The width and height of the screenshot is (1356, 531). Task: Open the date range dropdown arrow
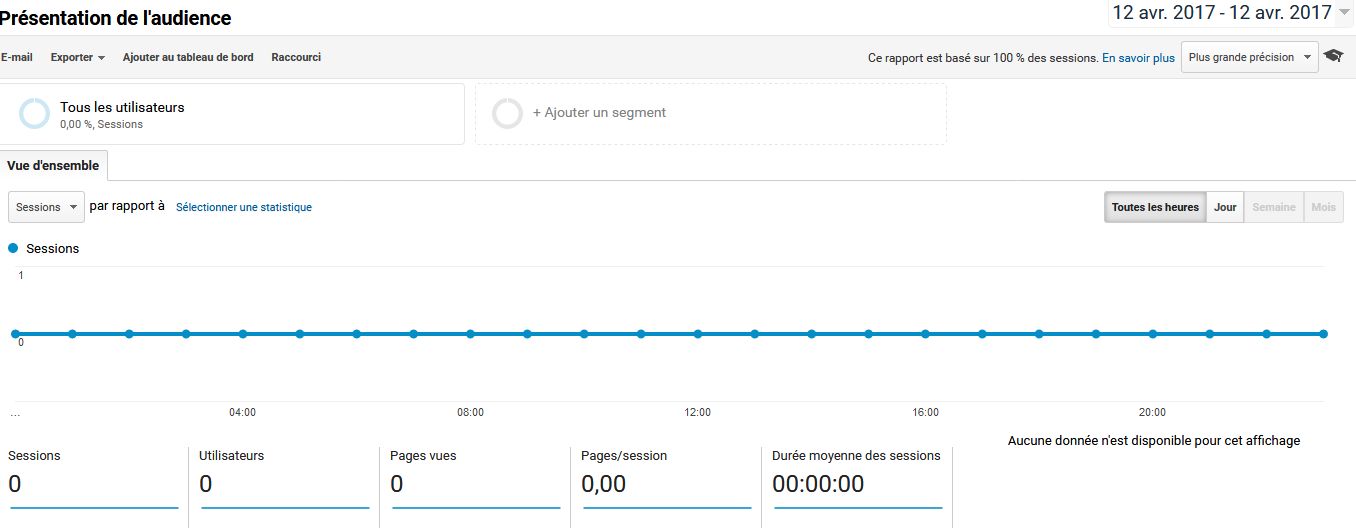1344,13
